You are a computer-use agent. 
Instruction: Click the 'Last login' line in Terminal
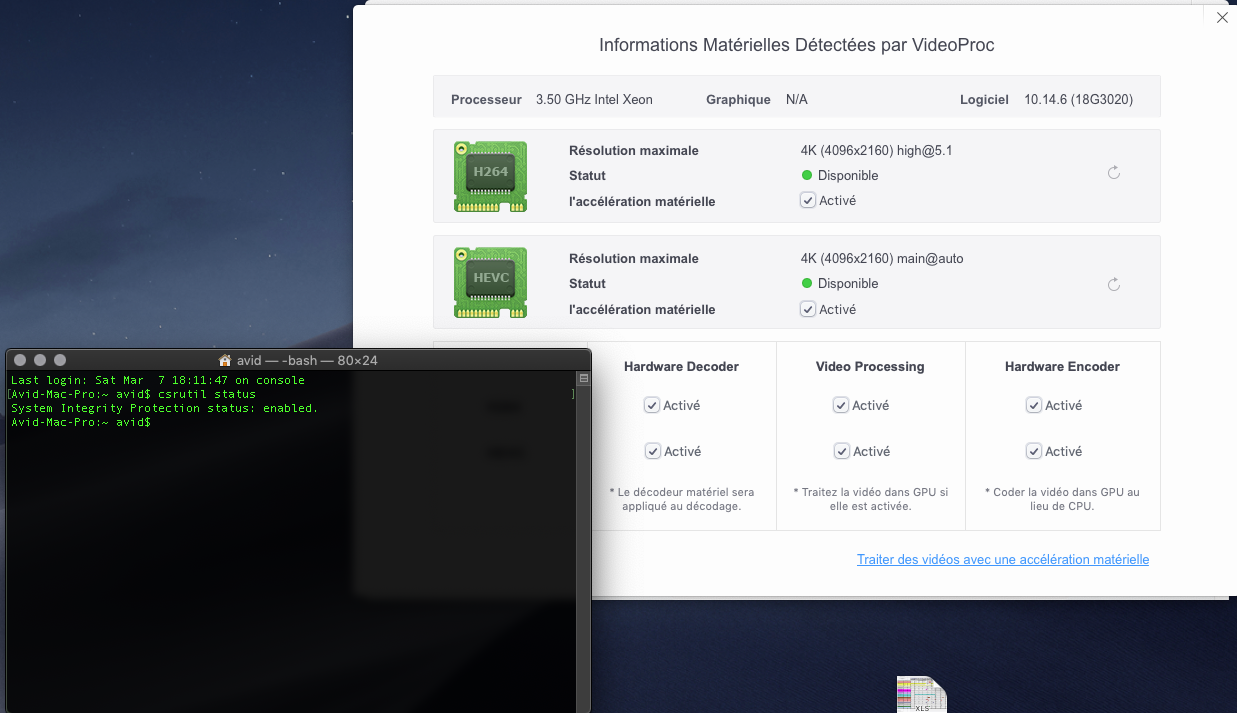[158, 380]
